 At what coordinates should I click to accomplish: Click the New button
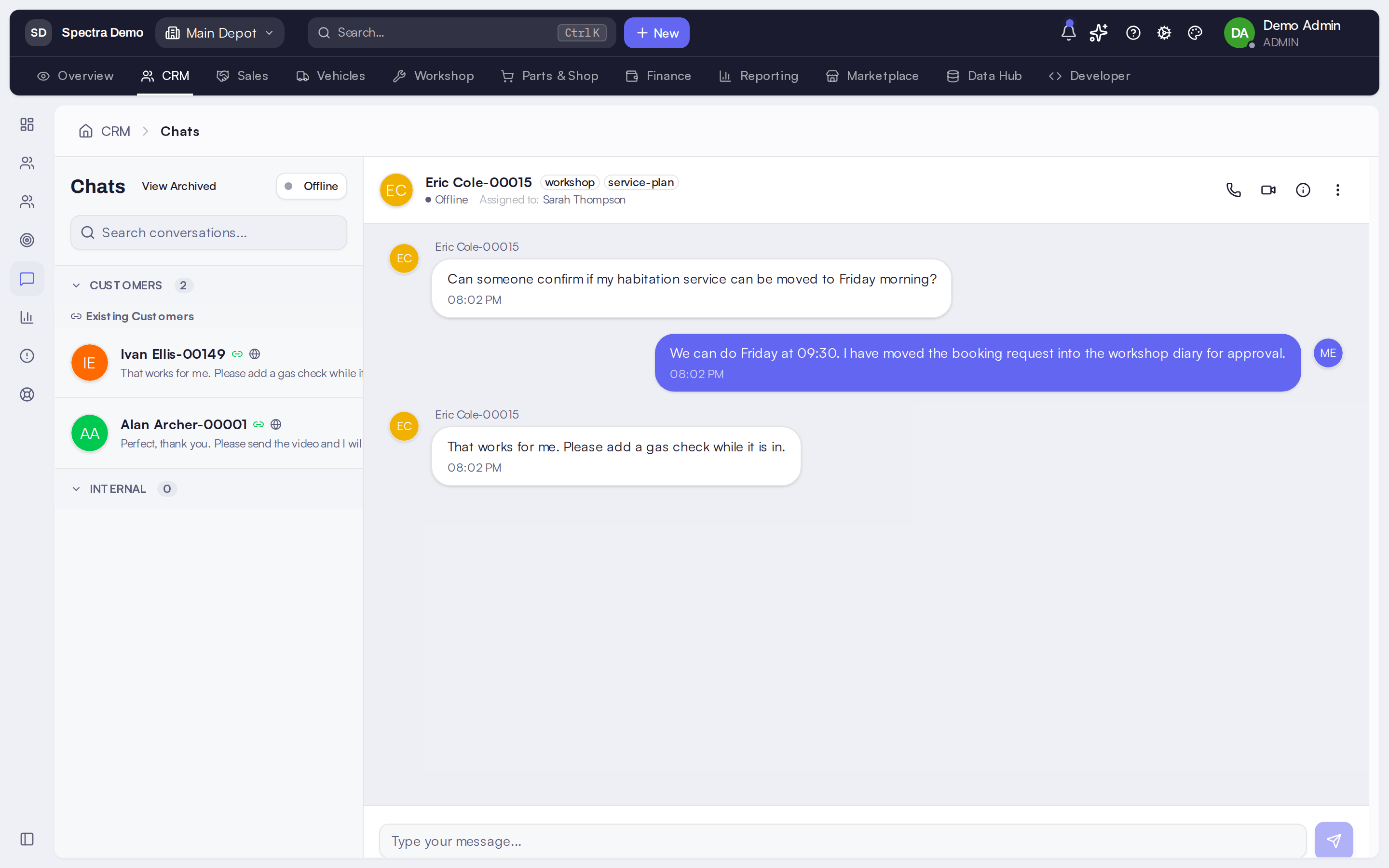pyautogui.click(x=656, y=33)
